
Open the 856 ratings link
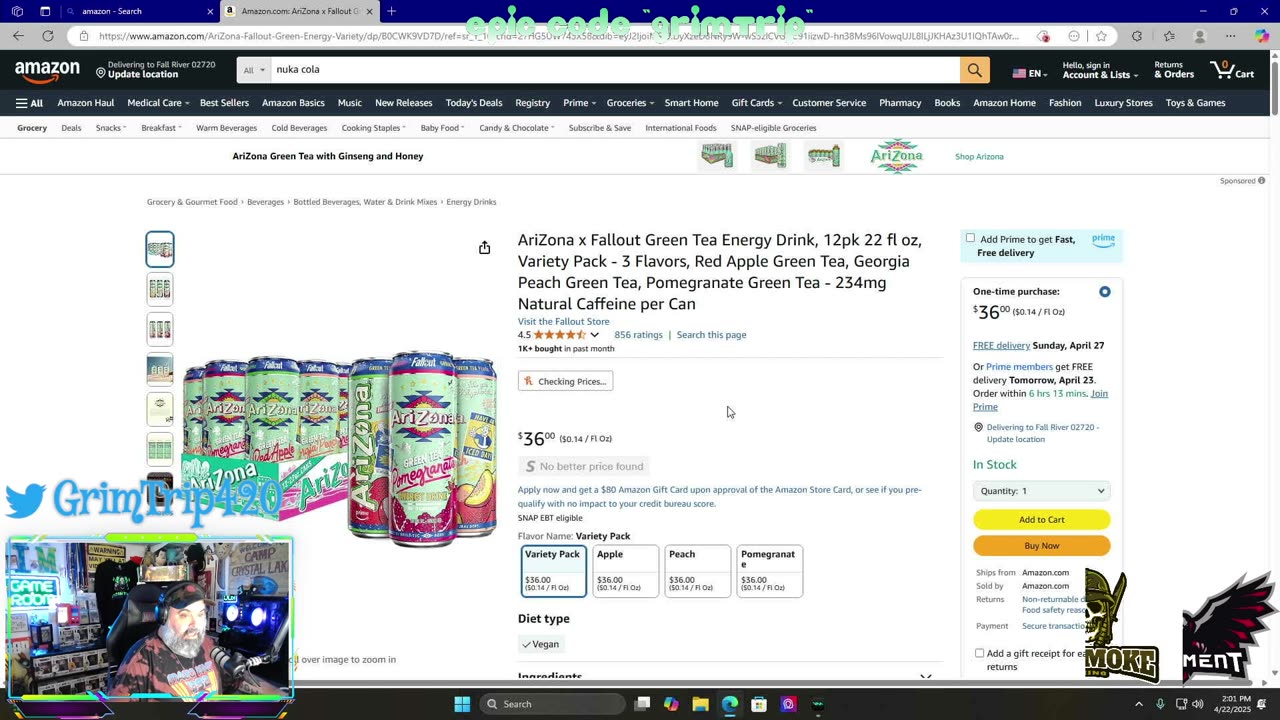tap(638, 335)
